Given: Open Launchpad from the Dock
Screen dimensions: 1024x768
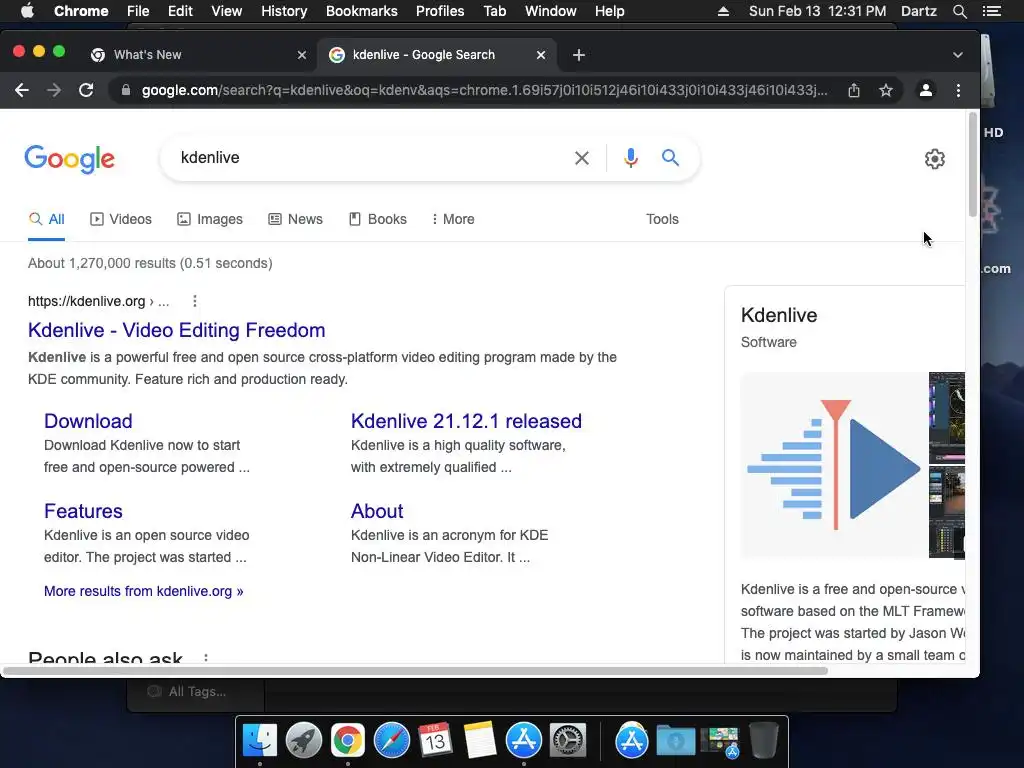Looking at the screenshot, I should (304, 740).
